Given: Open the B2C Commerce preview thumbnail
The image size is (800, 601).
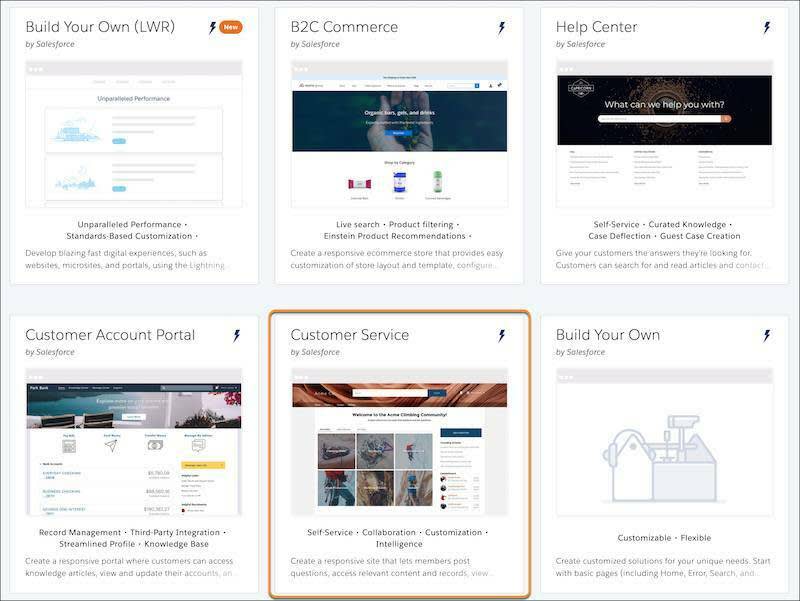Looking at the screenshot, I should [x=399, y=134].
